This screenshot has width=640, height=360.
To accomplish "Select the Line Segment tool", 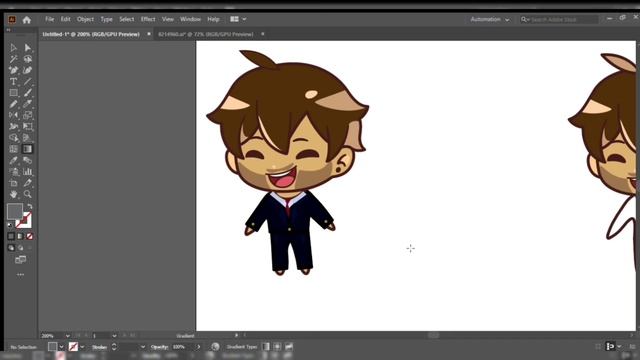I will coord(27,82).
